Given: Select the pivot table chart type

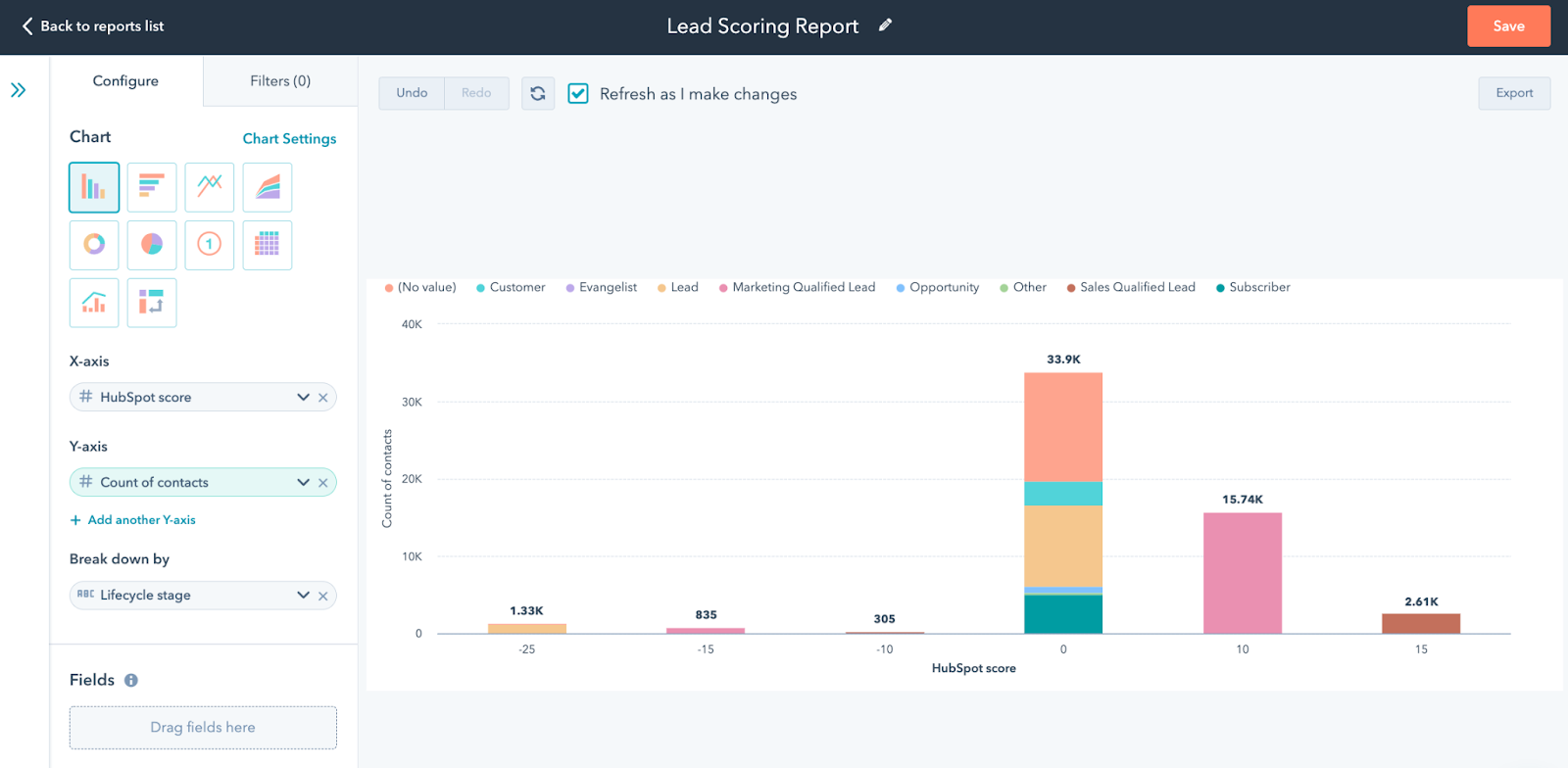Looking at the screenshot, I should [x=152, y=303].
